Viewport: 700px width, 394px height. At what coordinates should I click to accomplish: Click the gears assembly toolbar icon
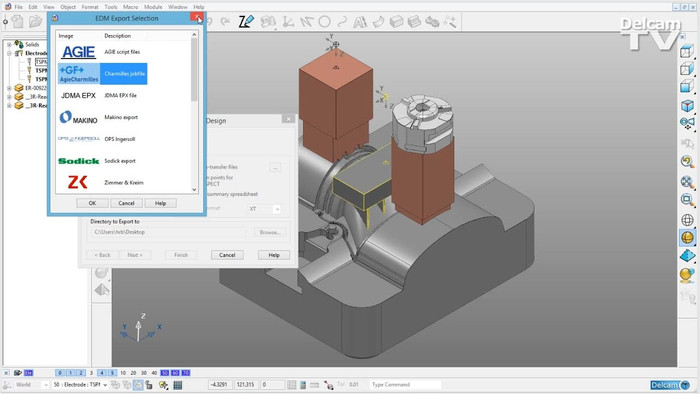pyautogui.click(x=432, y=21)
